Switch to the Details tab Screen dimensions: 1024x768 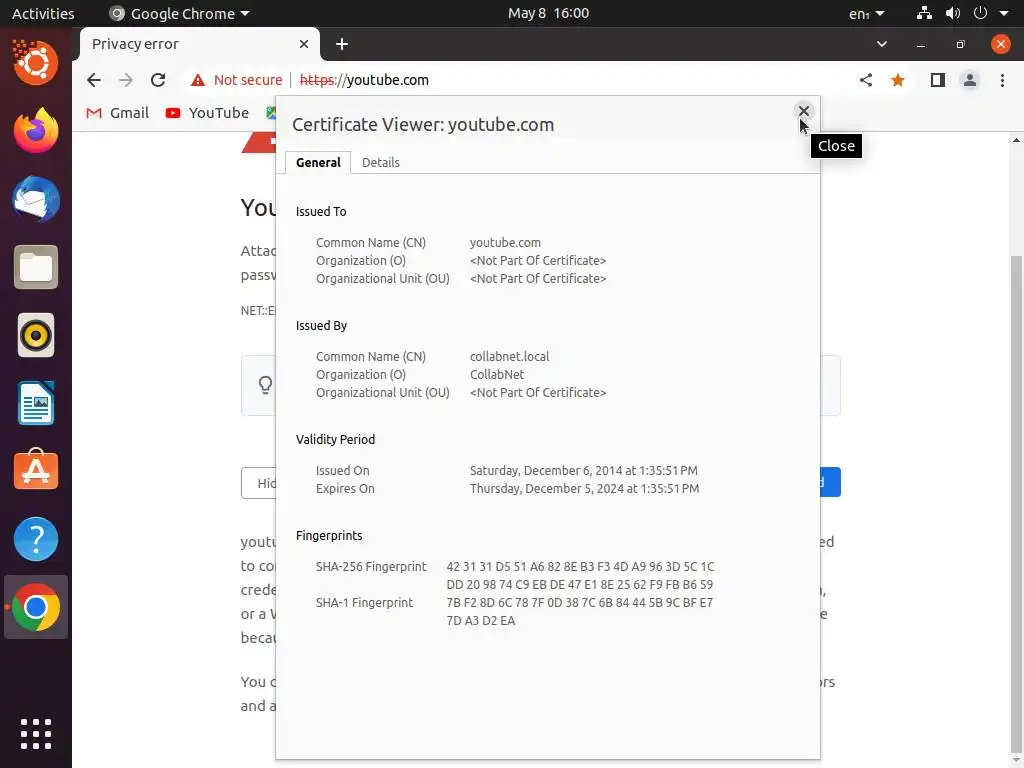point(381,163)
